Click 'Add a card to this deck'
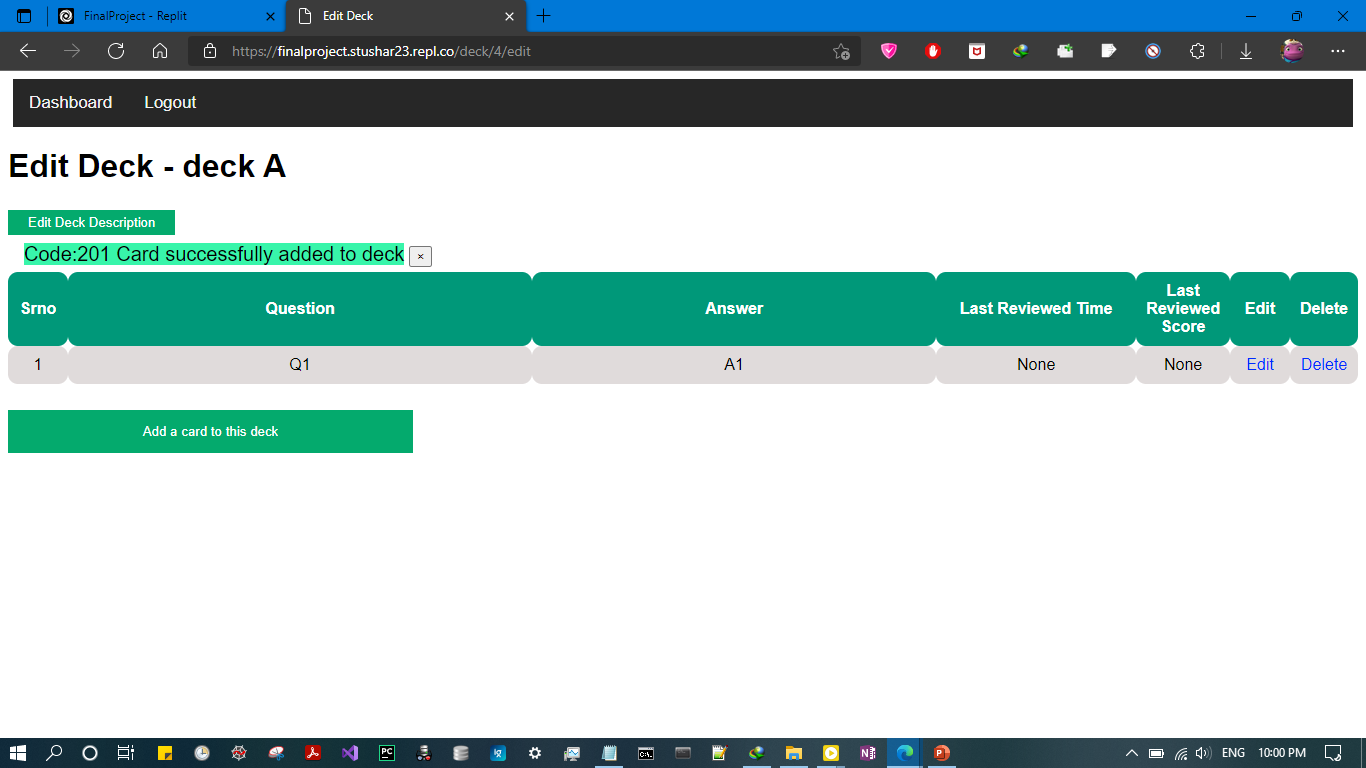This screenshot has height=768, width=1366. pos(210,431)
